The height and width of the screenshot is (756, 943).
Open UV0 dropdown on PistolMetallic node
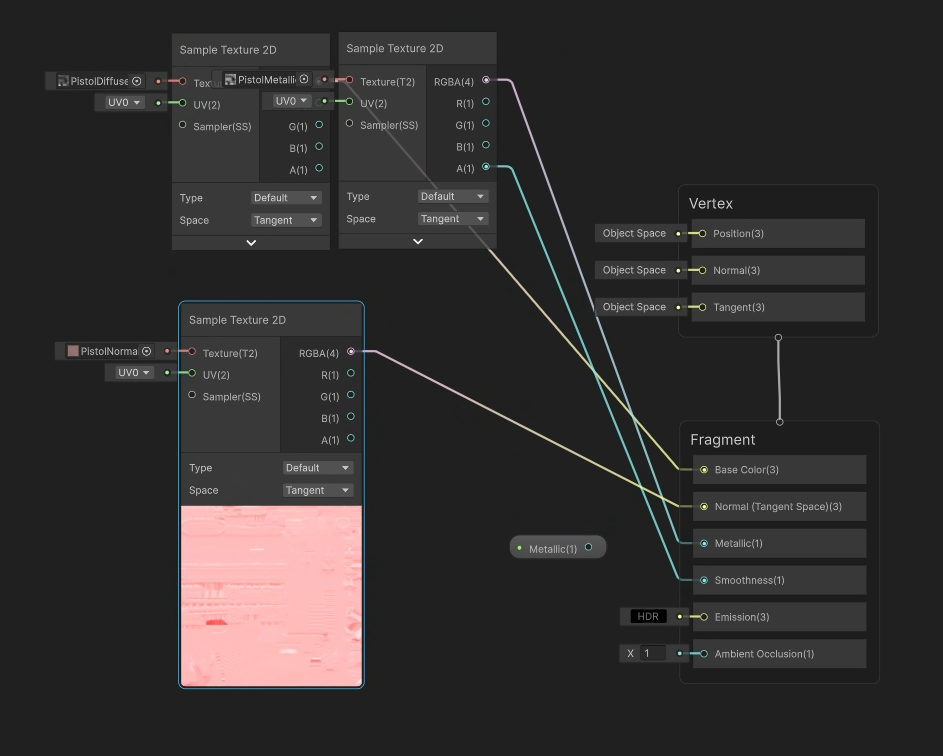tap(291, 100)
